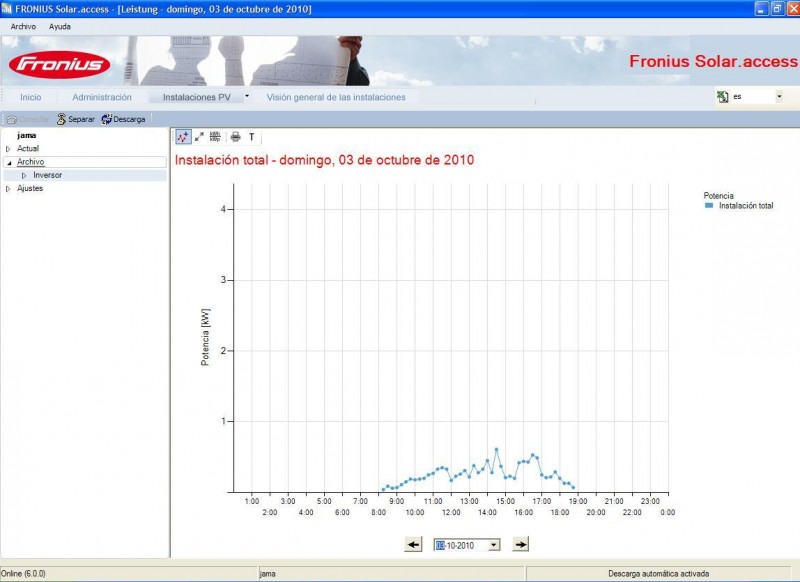The width and height of the screenshot is (800, 582).
Task: Open the Administración tab
Action: point(102,97)
